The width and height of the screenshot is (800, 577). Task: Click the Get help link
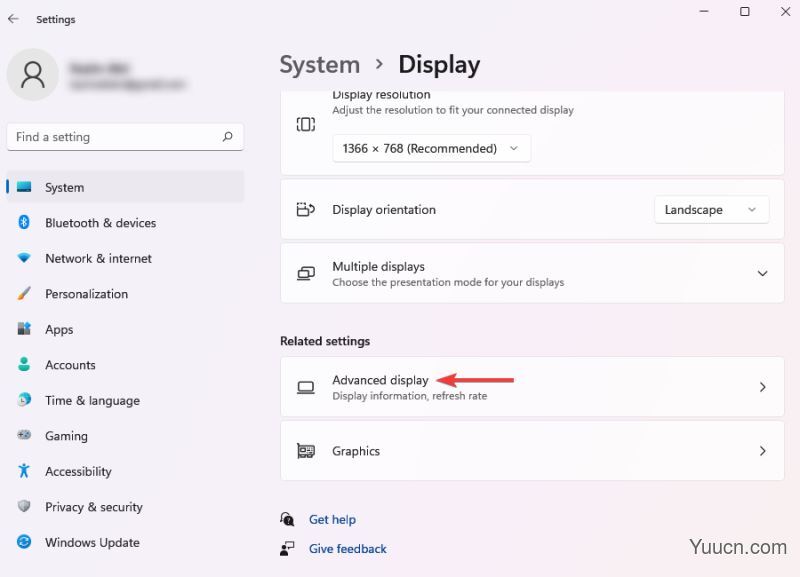click(332, 519)
